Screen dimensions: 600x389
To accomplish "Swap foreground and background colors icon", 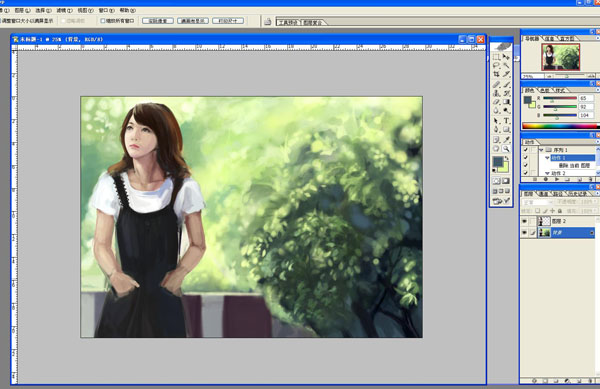I will pyautogui.click(x=507, y=158).
